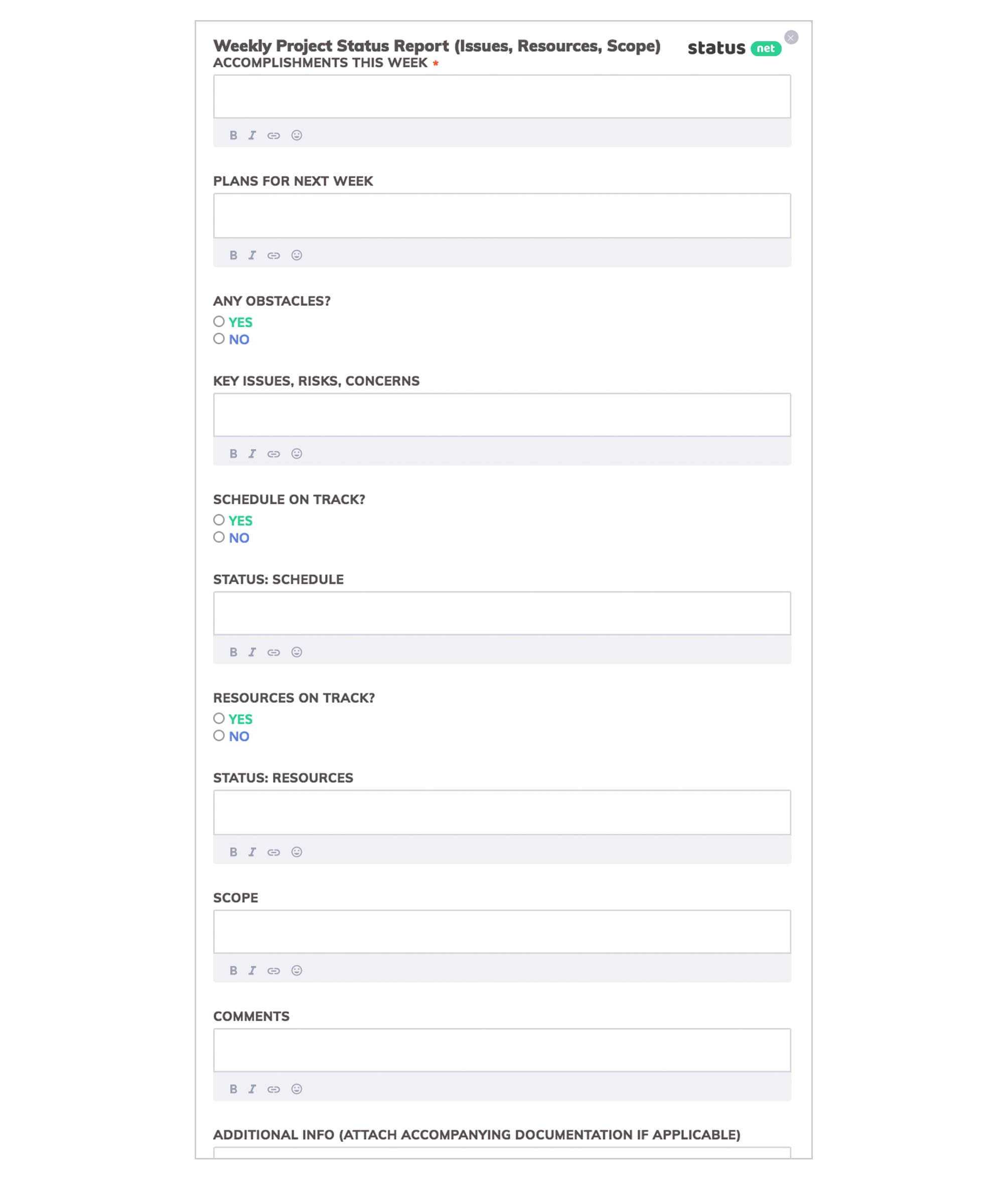Click the Emoji icon in Plans for Next Week

(297, 255)
